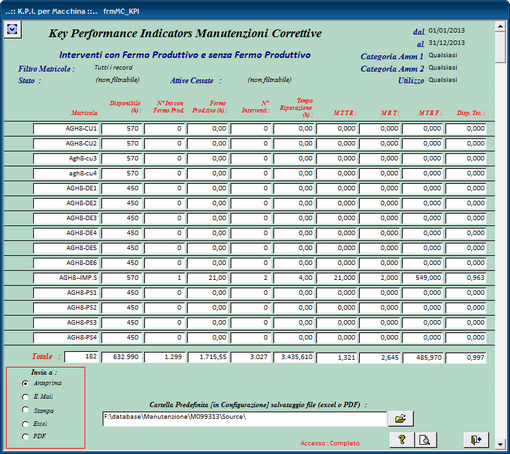Click Matricola field AGH8-PS4

[66, 338]
